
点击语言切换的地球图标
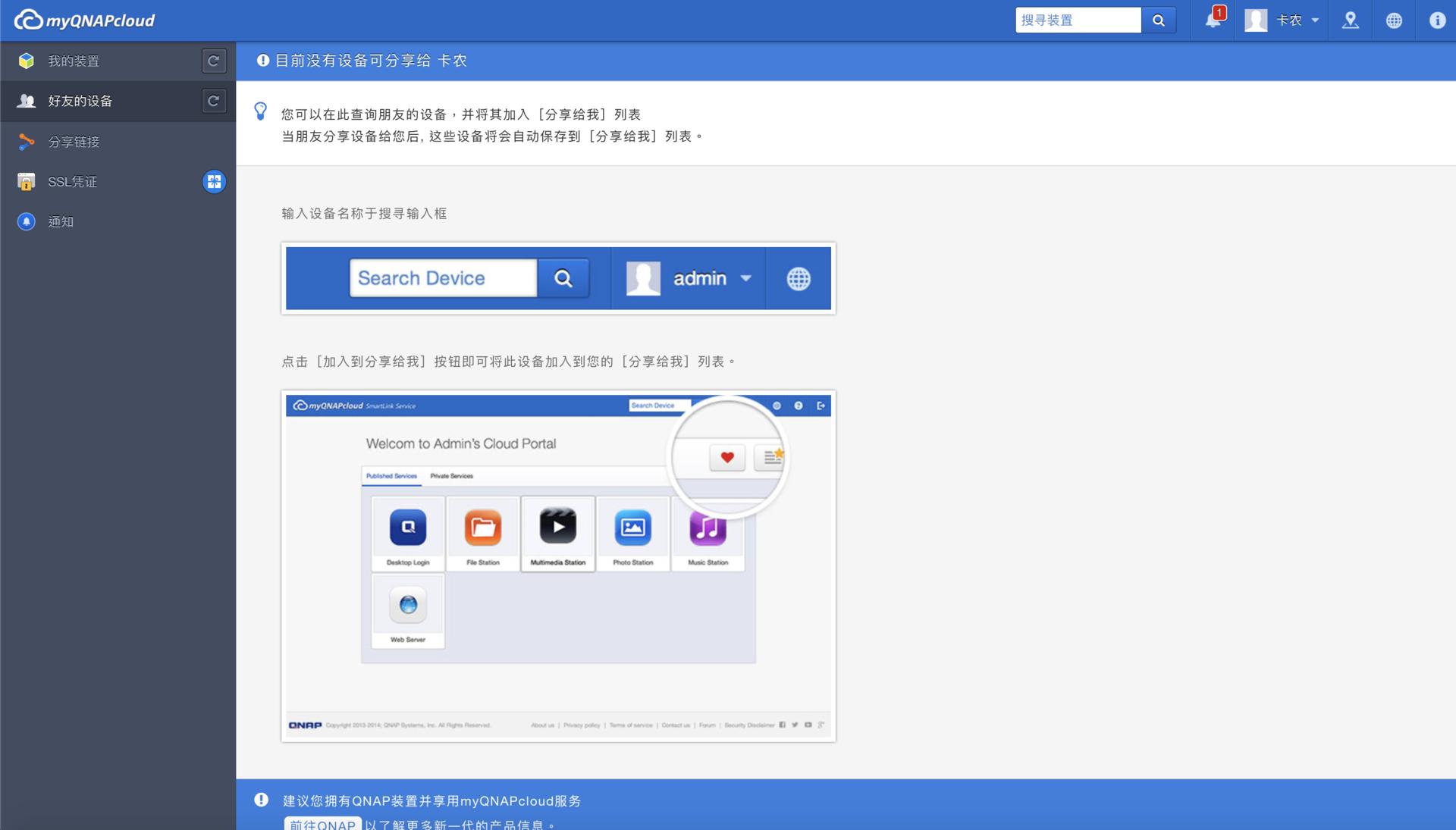(1395, 20)
